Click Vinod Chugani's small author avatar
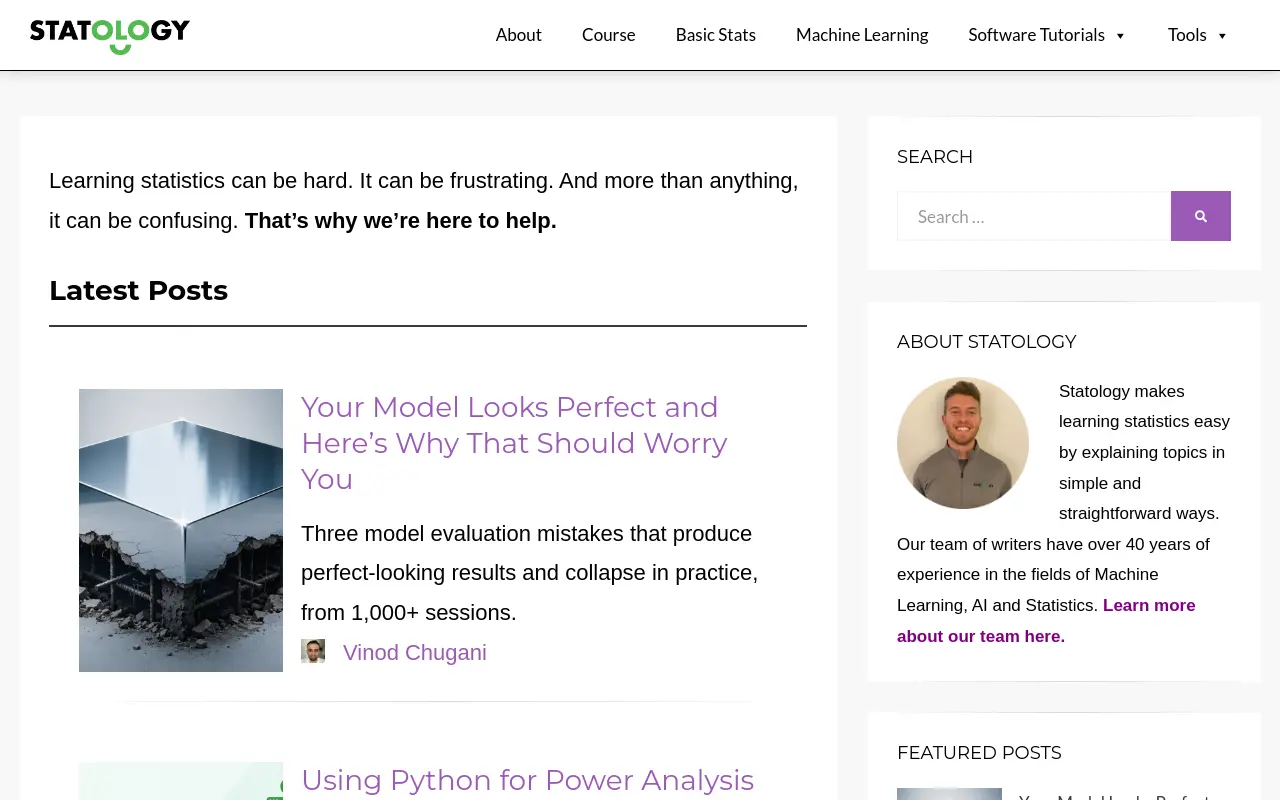 coord(313,652)
